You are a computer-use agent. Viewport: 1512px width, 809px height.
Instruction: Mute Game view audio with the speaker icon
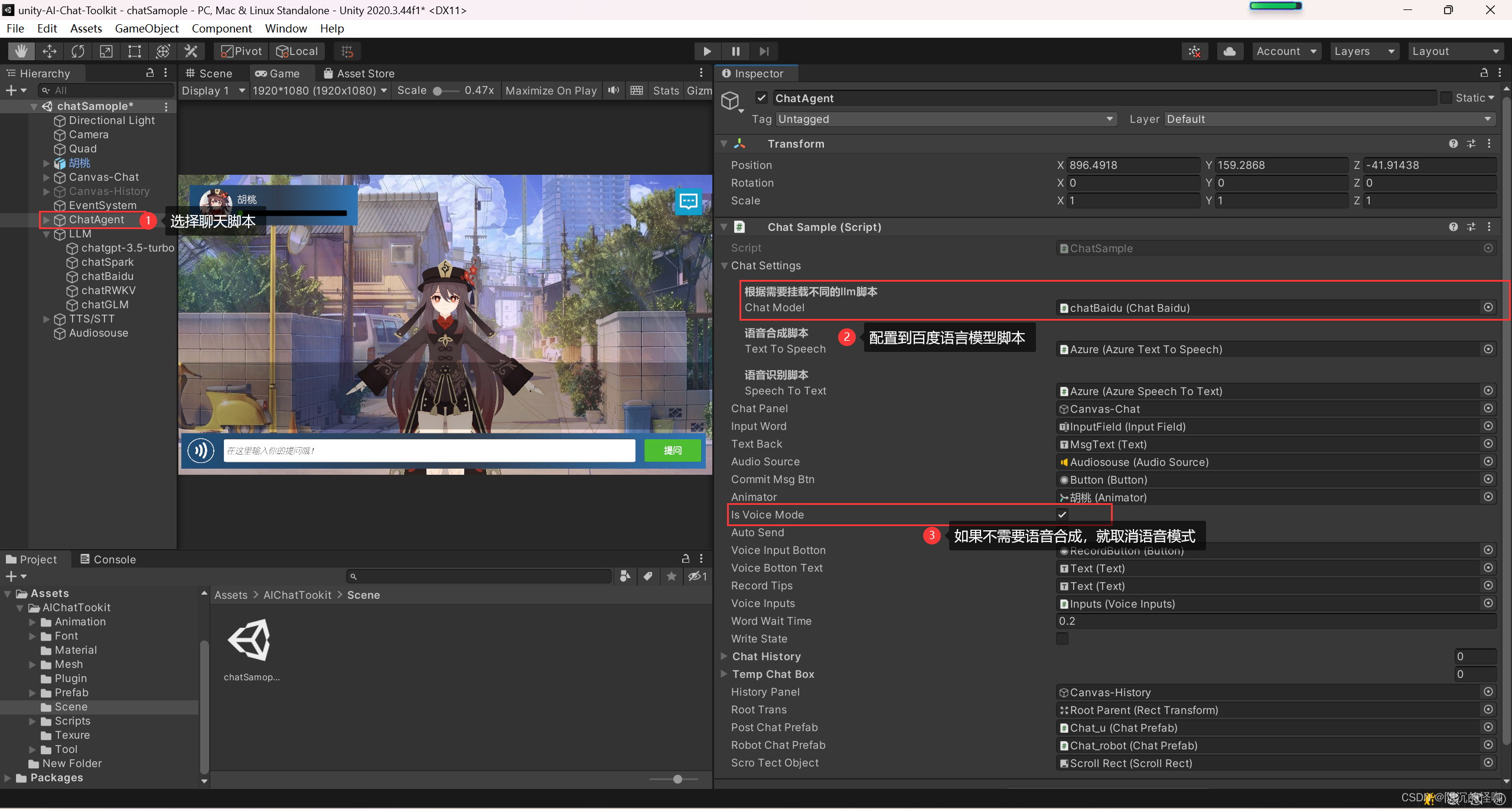[x=613, y=90]
